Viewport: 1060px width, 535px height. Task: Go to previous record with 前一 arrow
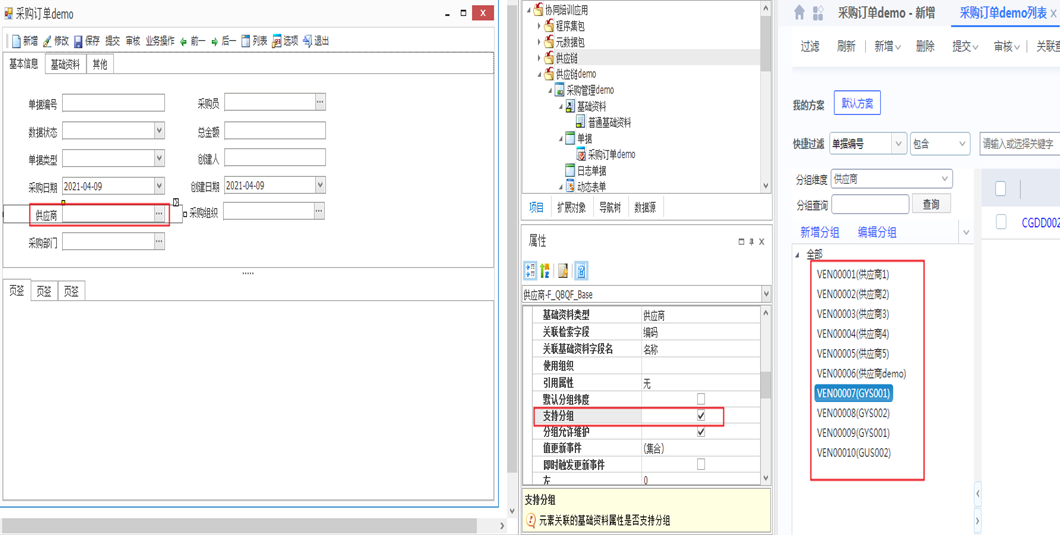click(184, 41)
